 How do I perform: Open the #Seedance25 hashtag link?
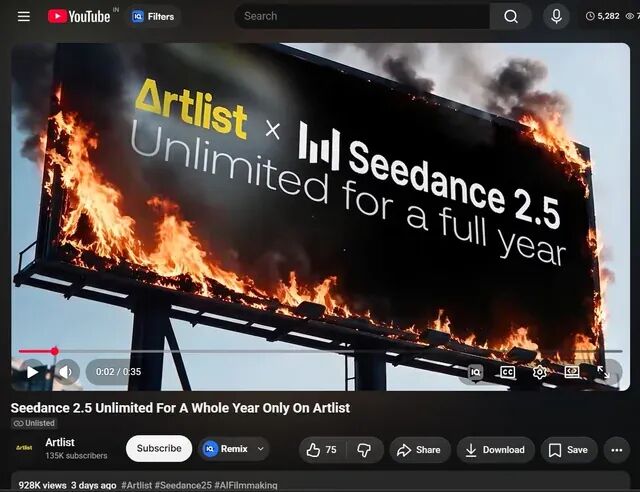[183, 485]
